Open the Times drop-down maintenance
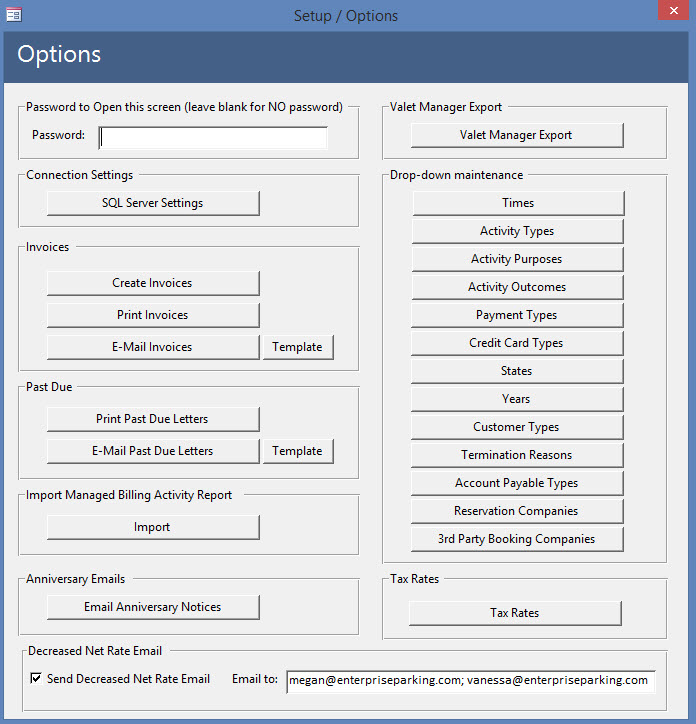This screenshot has width=696, height=724. 518,203
